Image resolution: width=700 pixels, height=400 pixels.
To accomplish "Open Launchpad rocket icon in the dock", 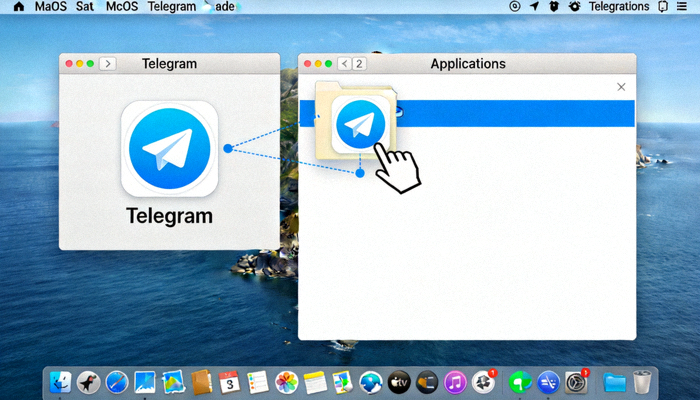I will coord(88,383).
